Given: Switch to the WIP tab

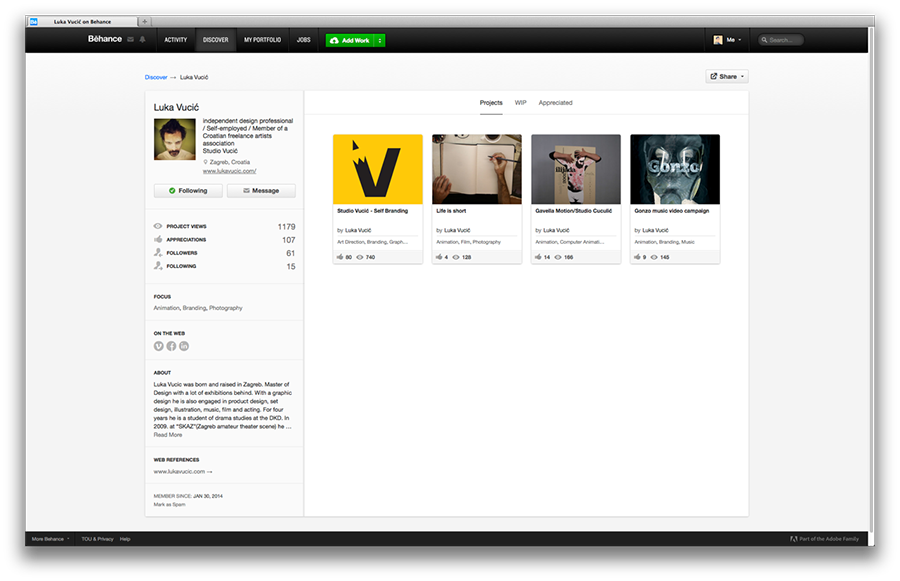Looking at the screenshot, I should (x=520, y=103).
